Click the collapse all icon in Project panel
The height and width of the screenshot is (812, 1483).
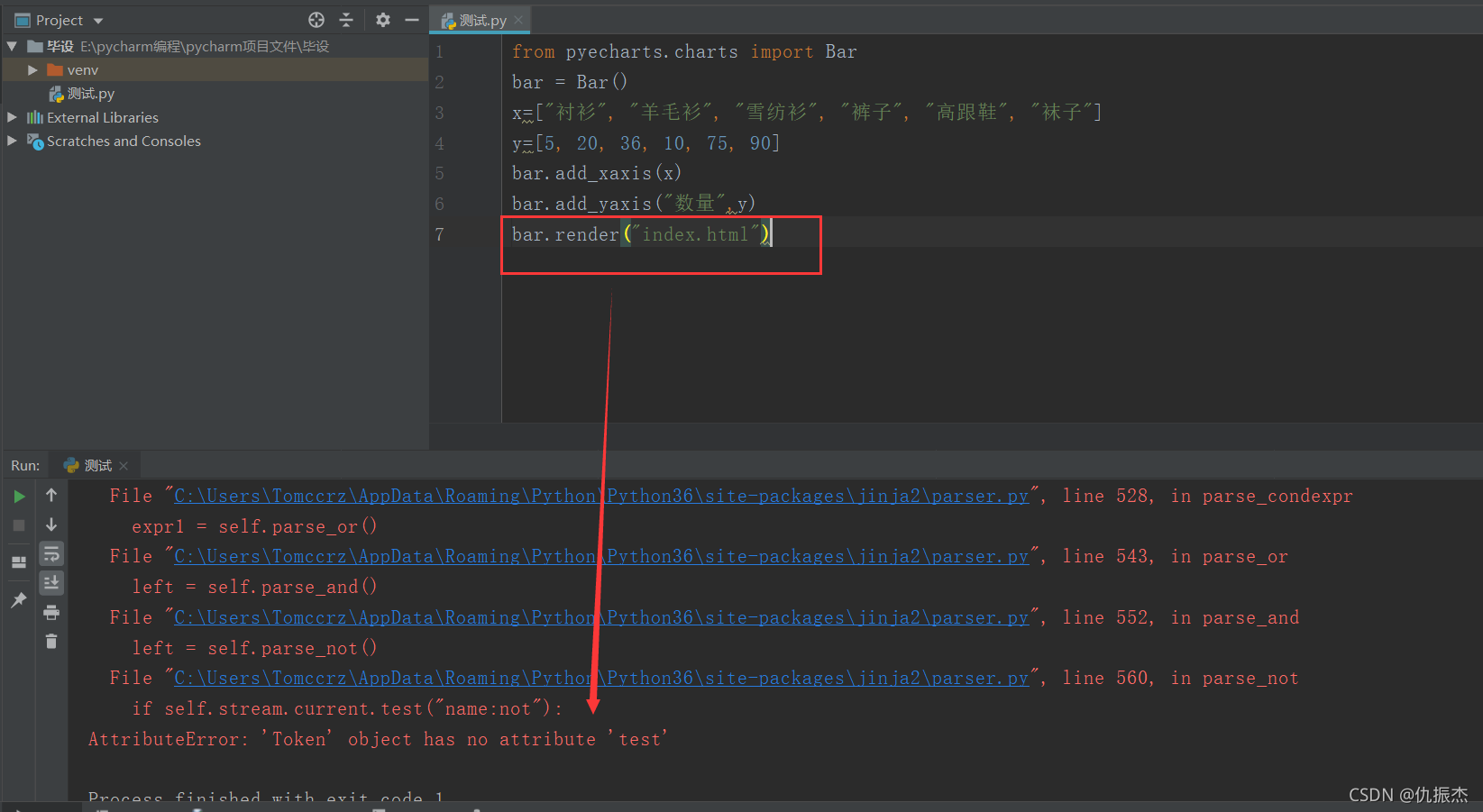(346, 20)
